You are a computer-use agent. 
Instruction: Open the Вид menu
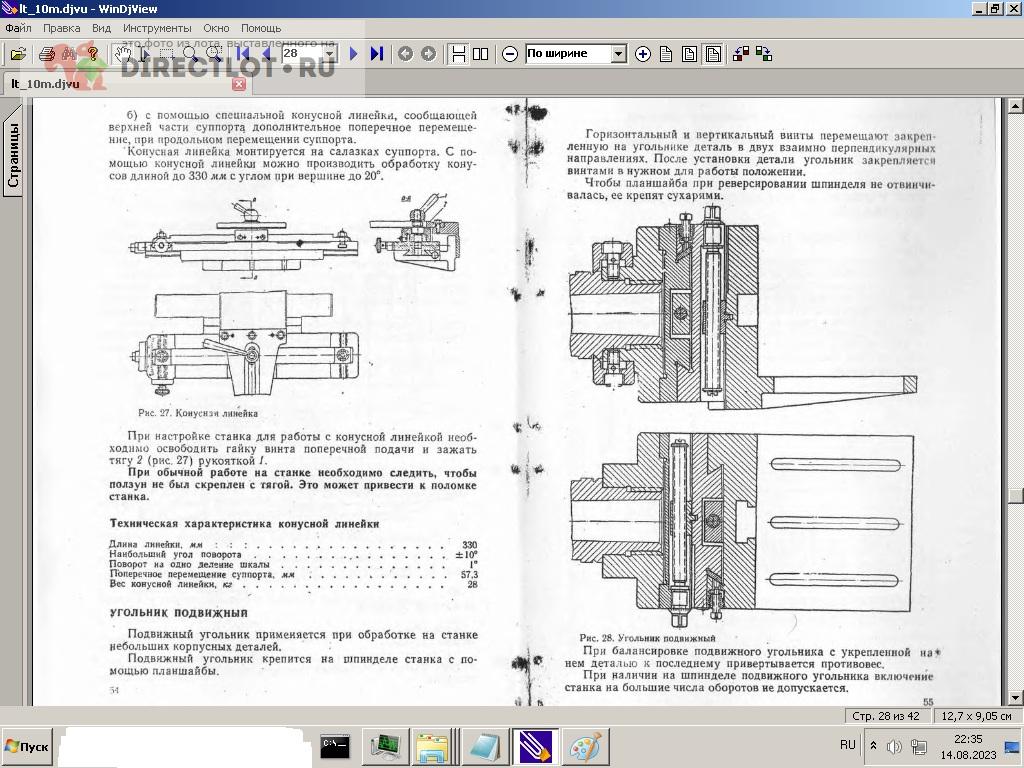pyautogui.click(x=101, y=28)
